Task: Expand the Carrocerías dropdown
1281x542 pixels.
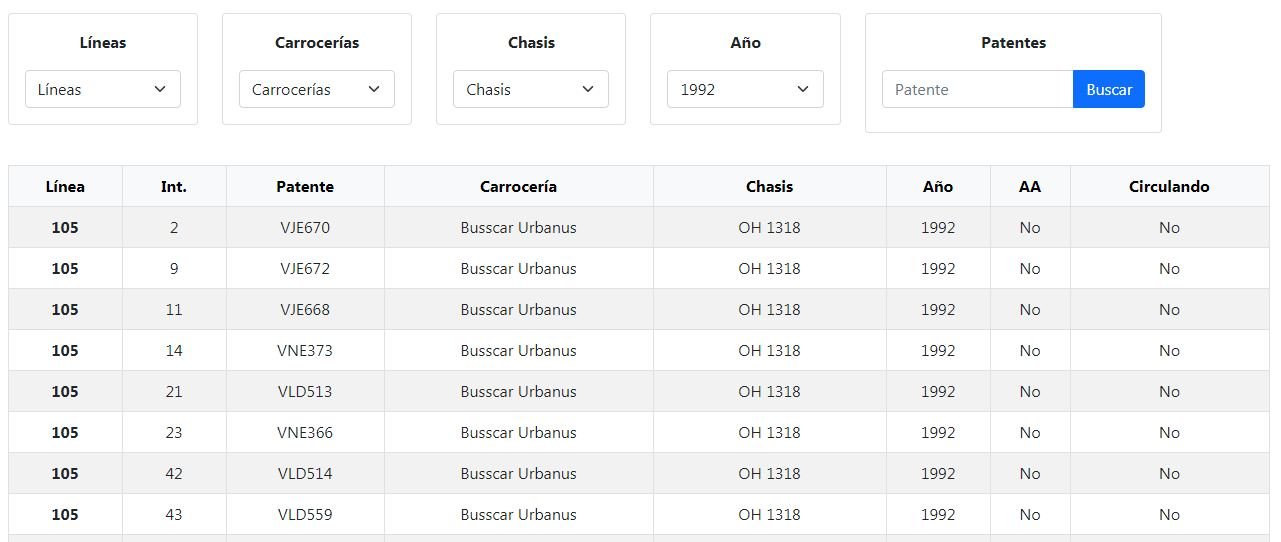Action: (317, 89)
